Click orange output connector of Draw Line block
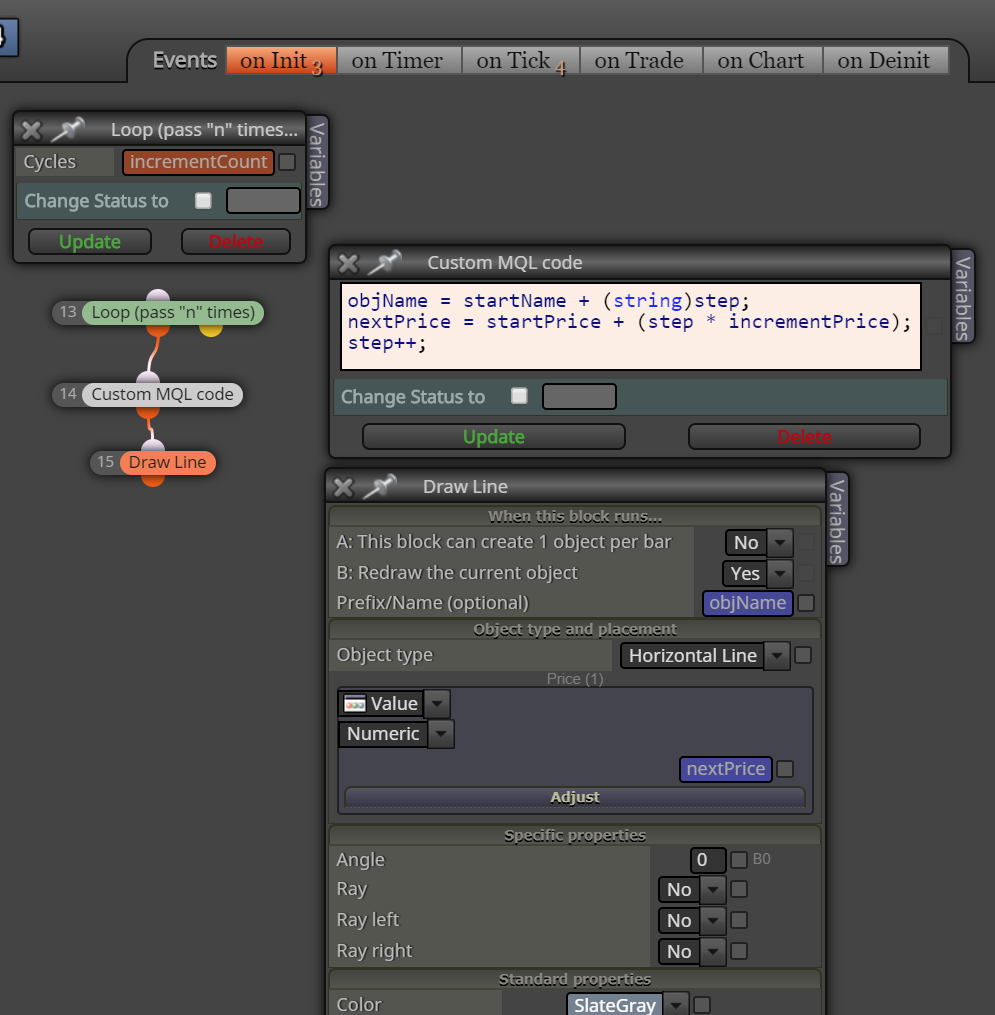 [153, 480]
